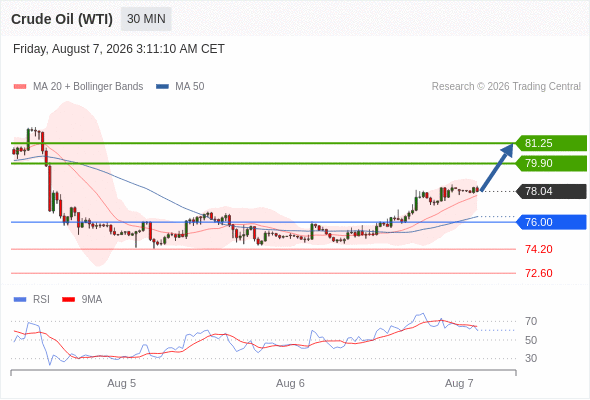Click the Aug 7 date axis label

click(x=459, y=383)
